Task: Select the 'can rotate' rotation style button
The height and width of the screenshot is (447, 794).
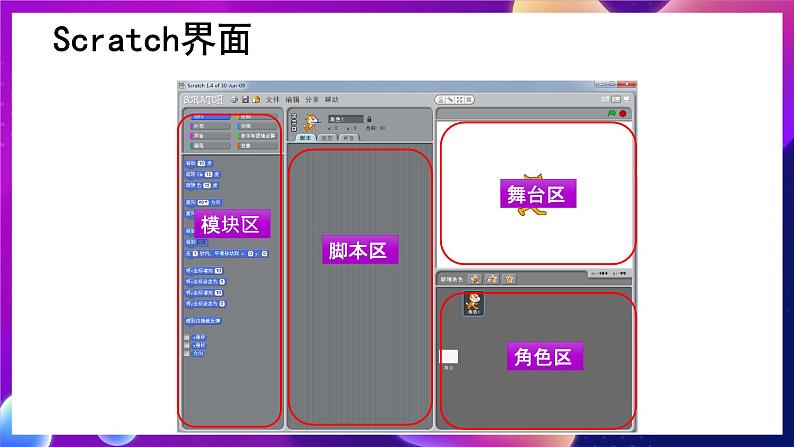Action: [294, 116]
